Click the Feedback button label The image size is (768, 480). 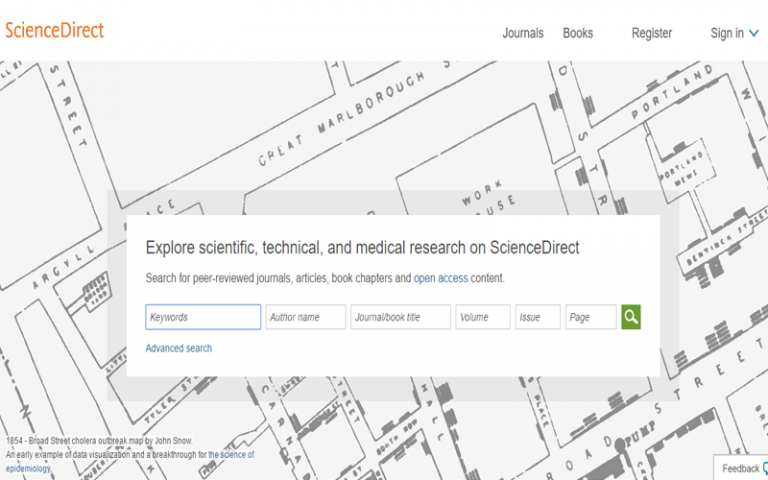click(x=740, y=468)
